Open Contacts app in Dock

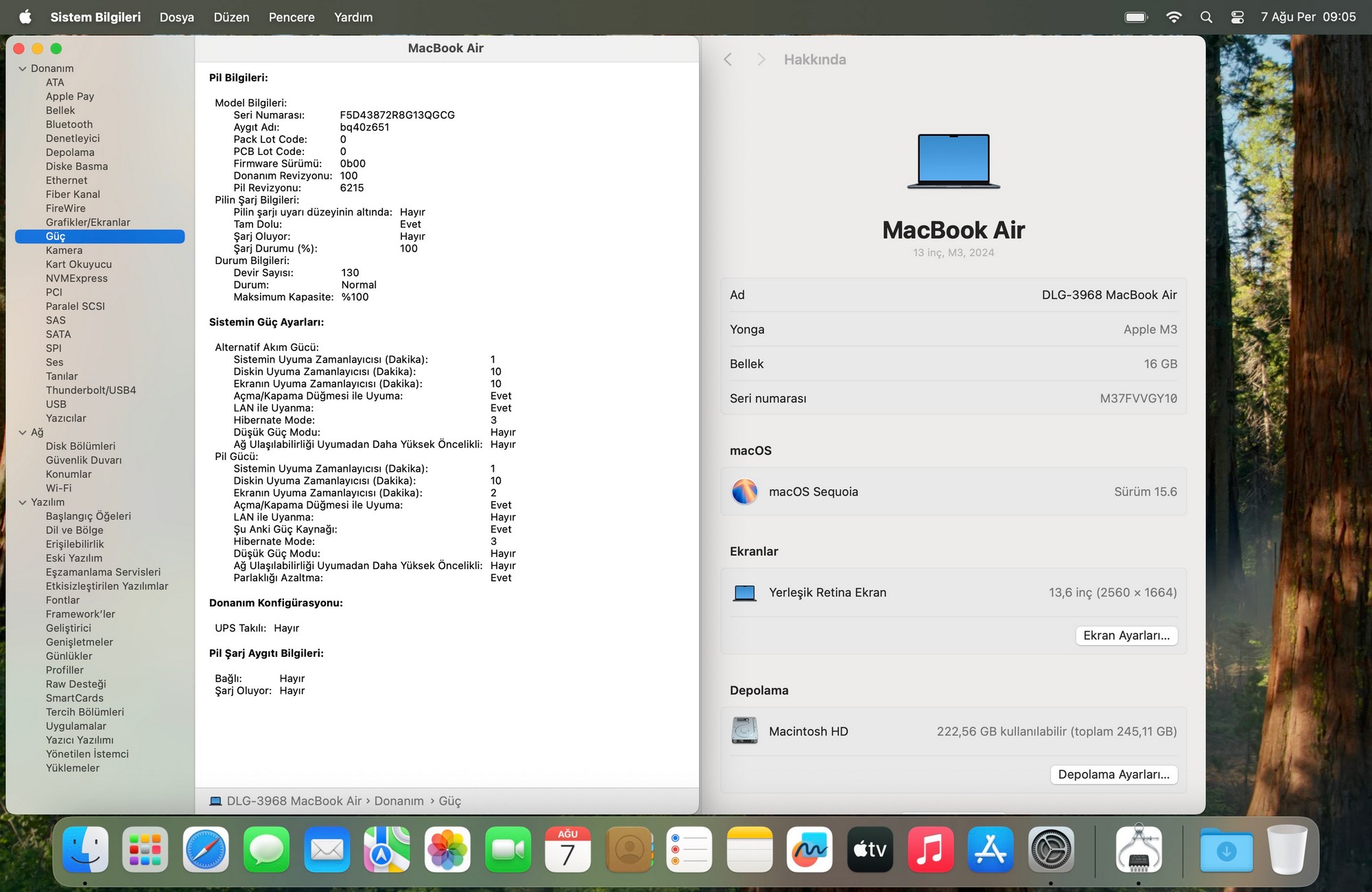point(628,850)
